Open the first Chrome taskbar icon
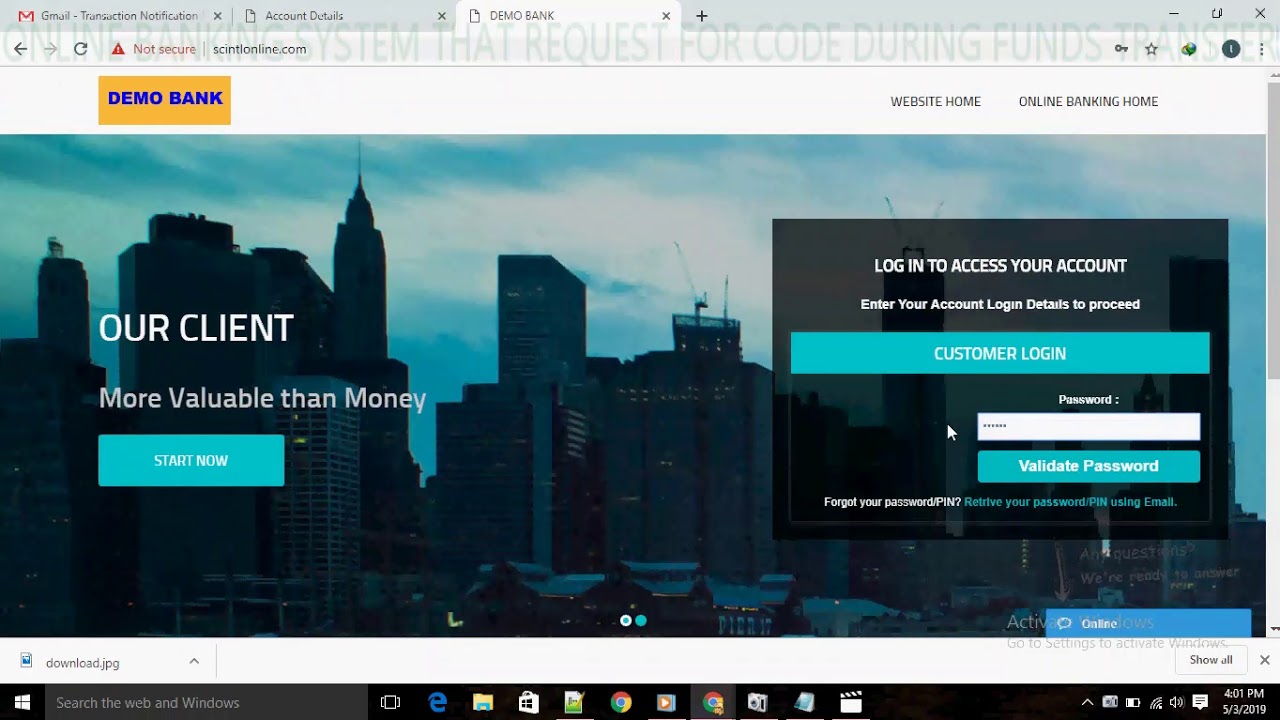 pyautogui.click(x=621, y=702)
